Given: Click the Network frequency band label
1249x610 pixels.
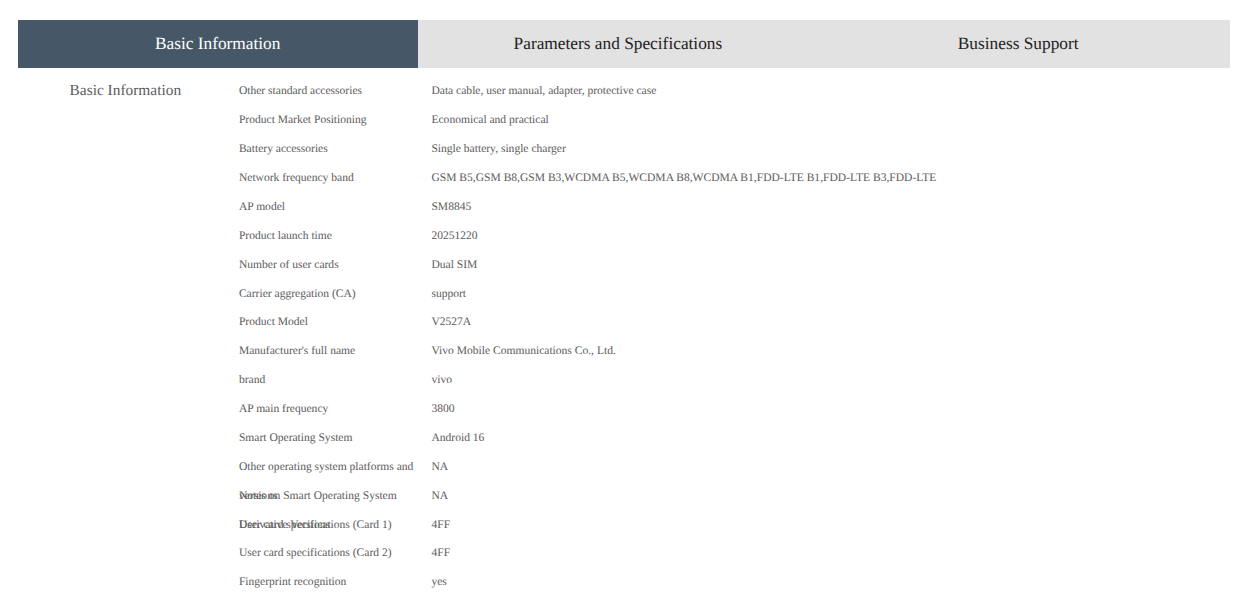Looking at the screenshot, I should click(296, 177).
